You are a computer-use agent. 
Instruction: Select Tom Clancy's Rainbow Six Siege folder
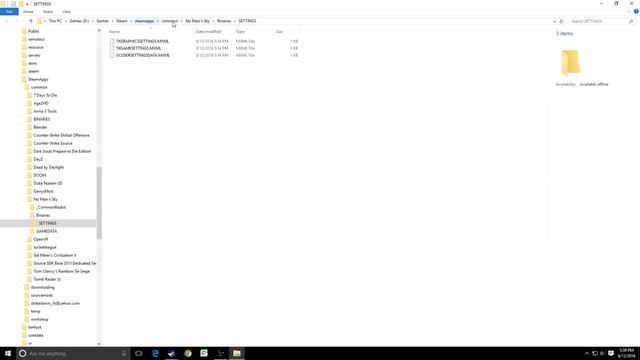[61, 271]
